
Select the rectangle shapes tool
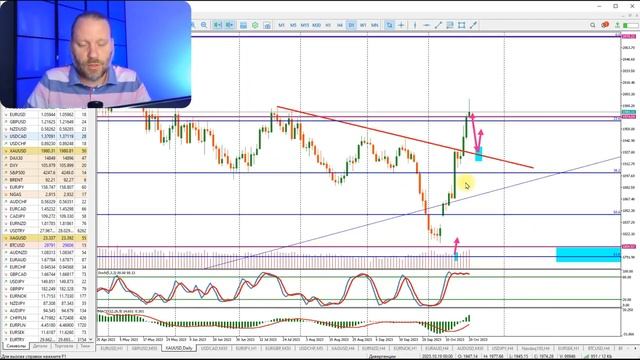(462, 25)
